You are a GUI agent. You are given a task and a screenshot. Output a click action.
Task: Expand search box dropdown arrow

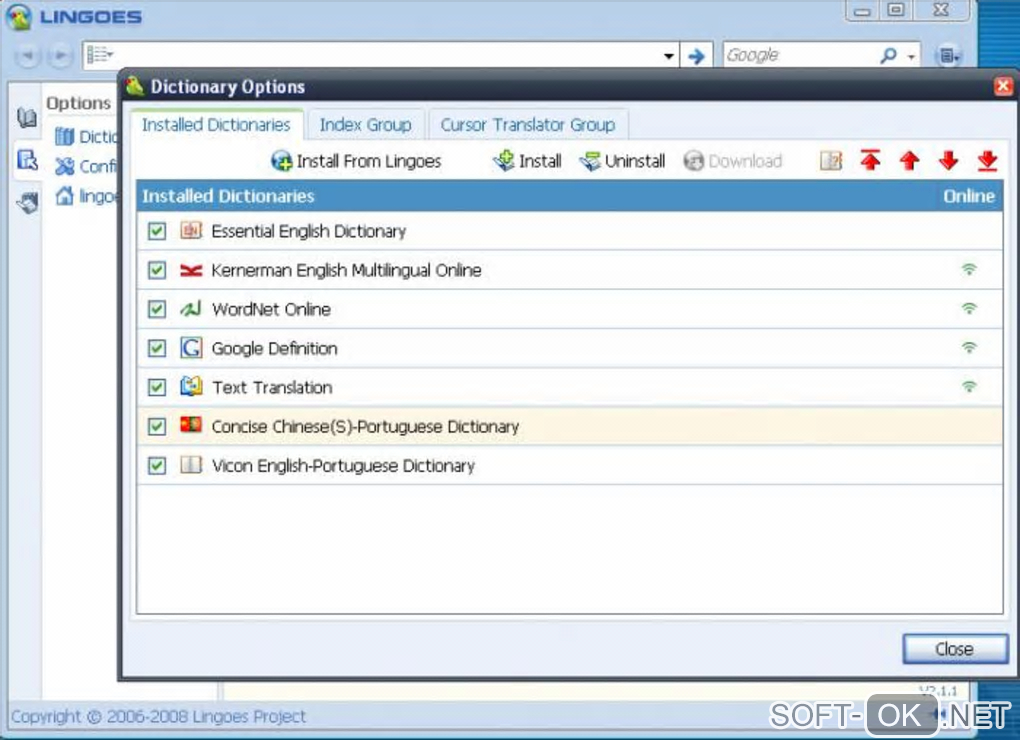[x=669, y=57]
